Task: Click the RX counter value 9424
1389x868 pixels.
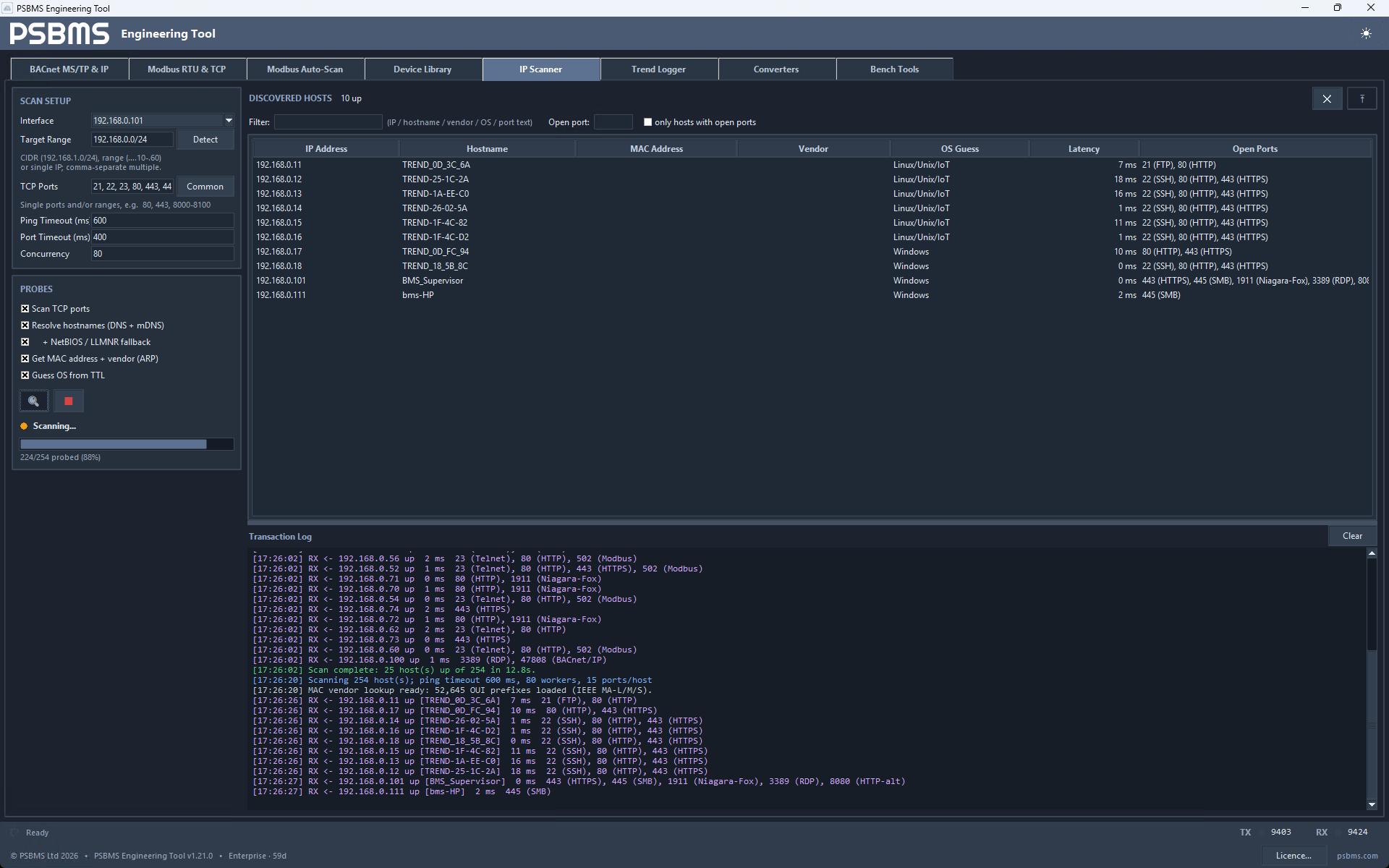Action: click(x=1357, y=832)
